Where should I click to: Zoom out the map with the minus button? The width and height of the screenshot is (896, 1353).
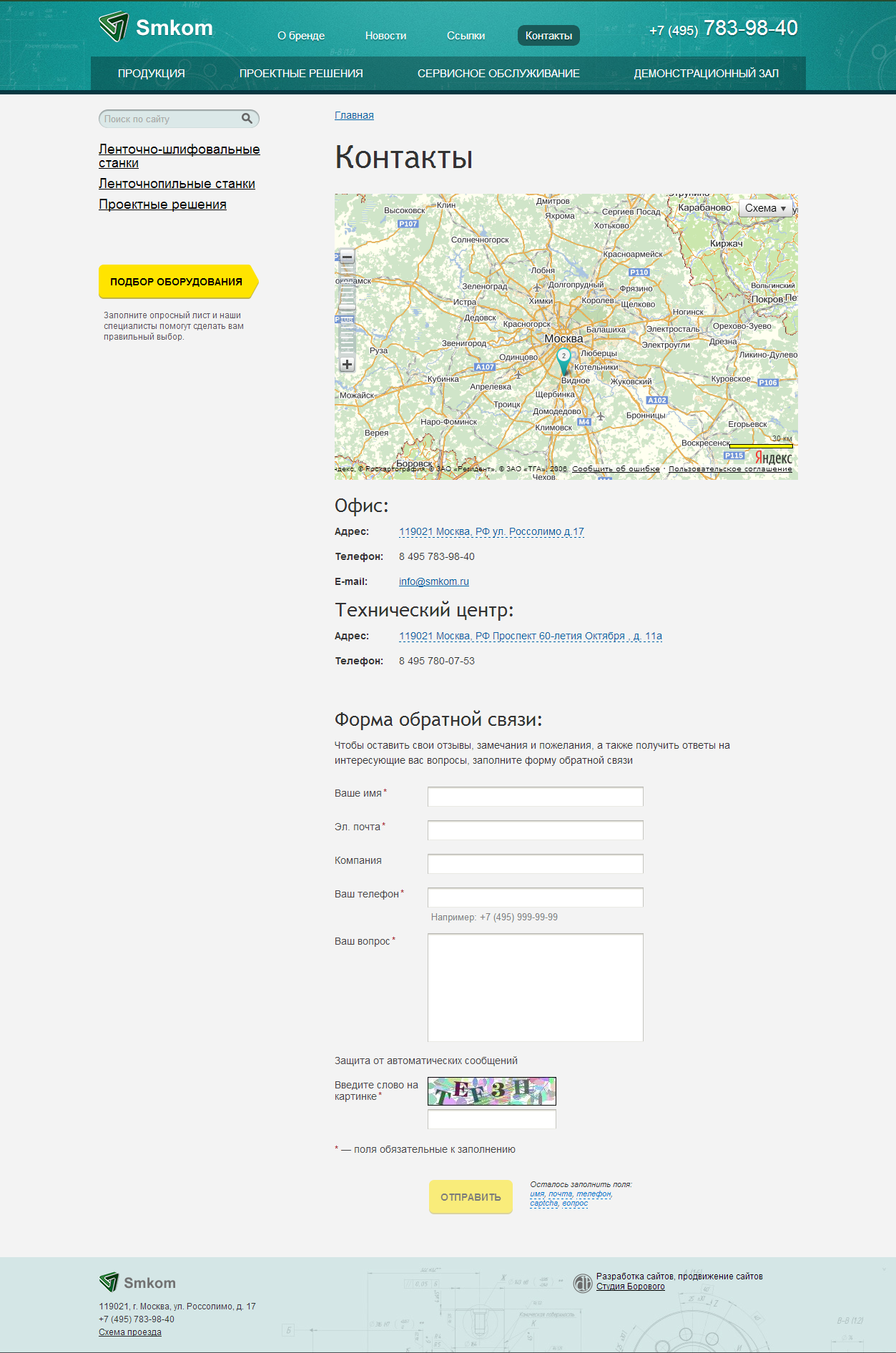pyautogui.click(x=347, y=257)
